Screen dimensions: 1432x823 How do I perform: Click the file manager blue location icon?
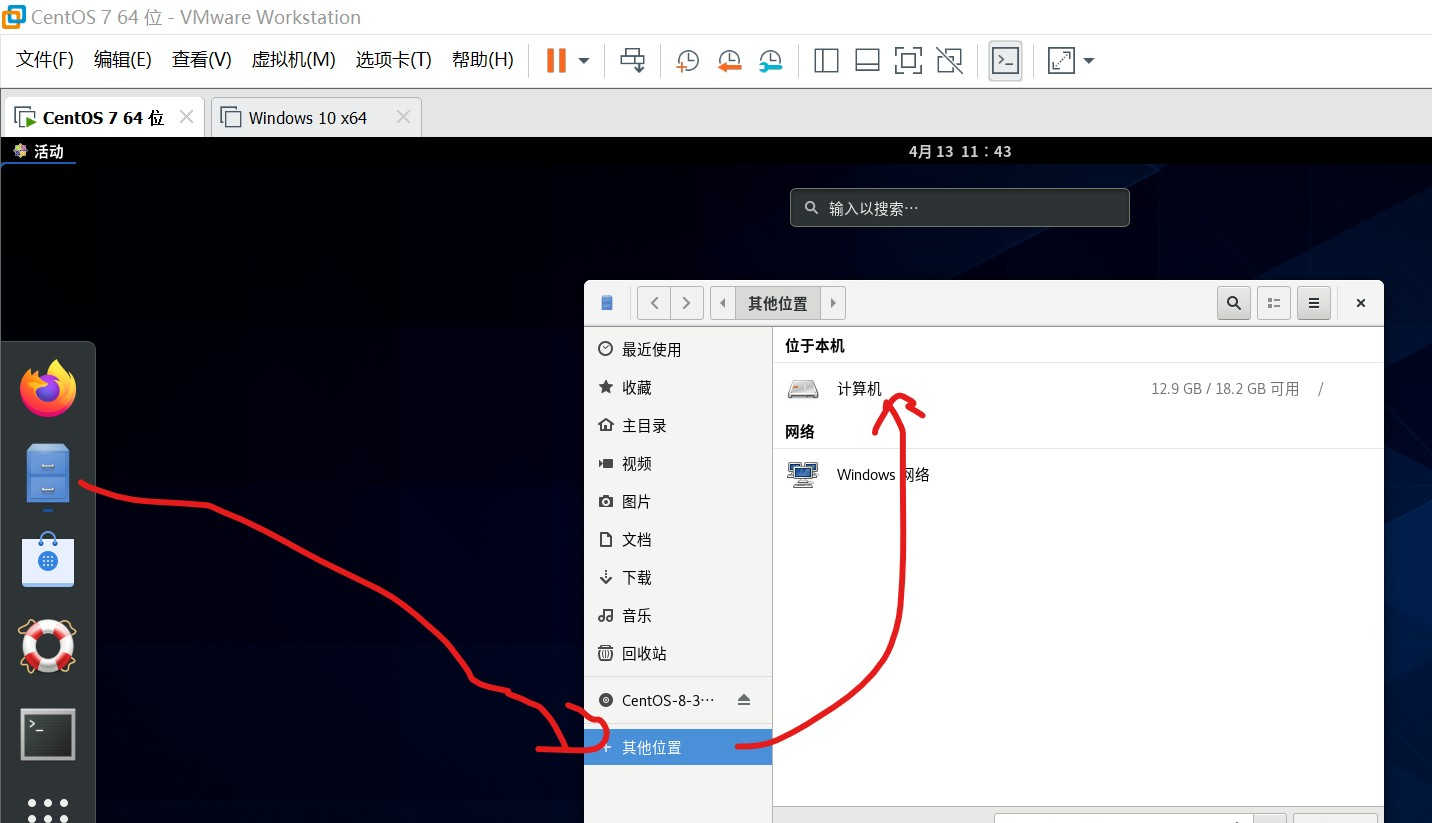click(607, 303)
